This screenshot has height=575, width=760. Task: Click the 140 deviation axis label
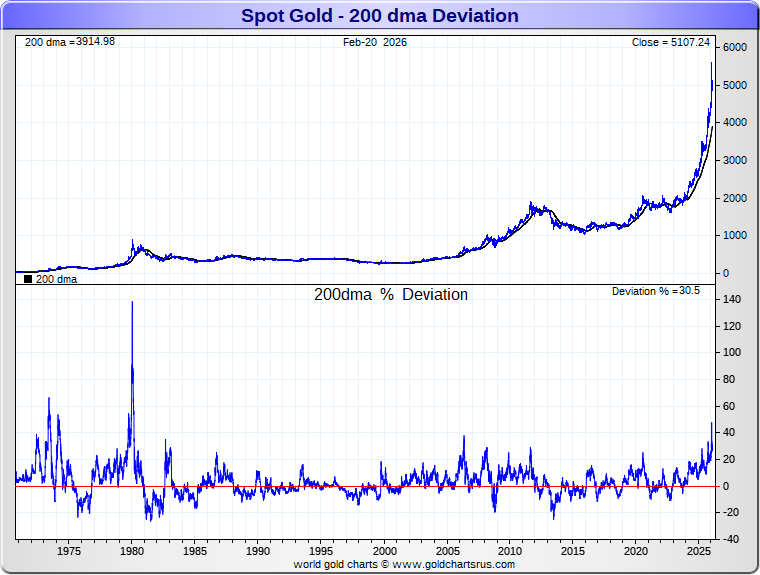tap(732, 300)
